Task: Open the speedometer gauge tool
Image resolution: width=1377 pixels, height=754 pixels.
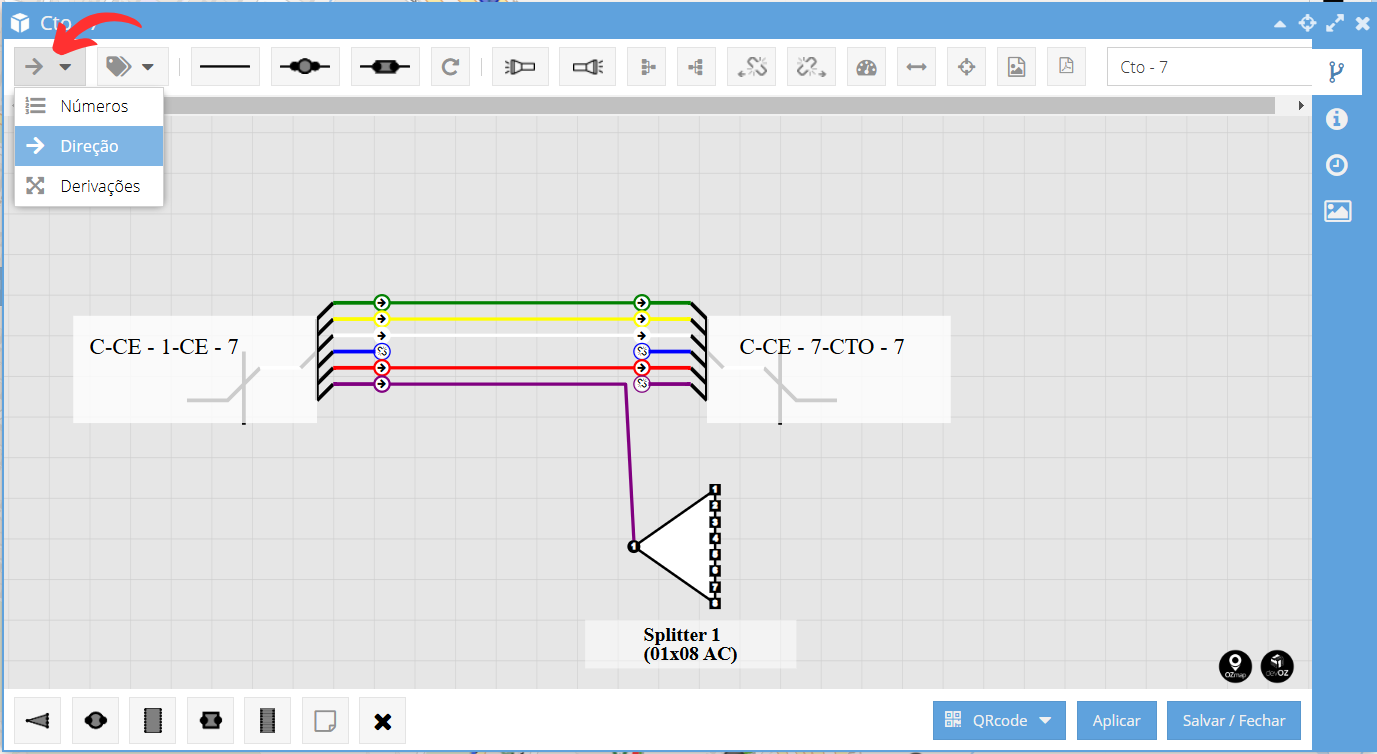Action: click(x=867, y=67)
